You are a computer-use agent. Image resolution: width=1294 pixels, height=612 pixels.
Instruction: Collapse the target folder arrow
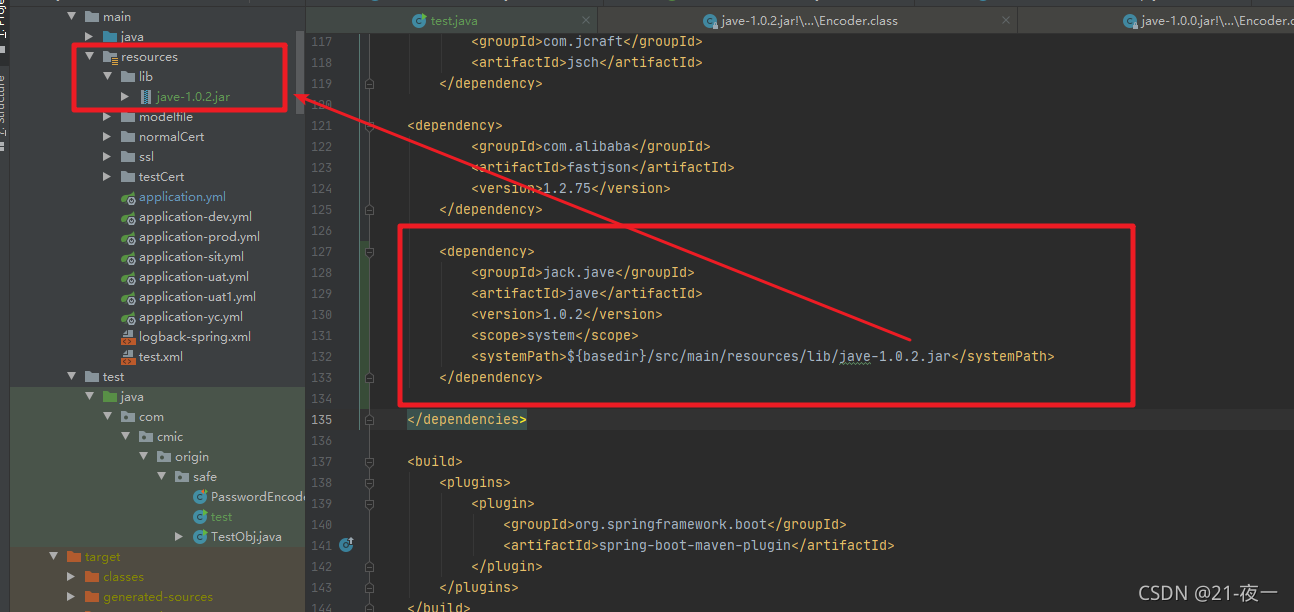click(53, 557)
